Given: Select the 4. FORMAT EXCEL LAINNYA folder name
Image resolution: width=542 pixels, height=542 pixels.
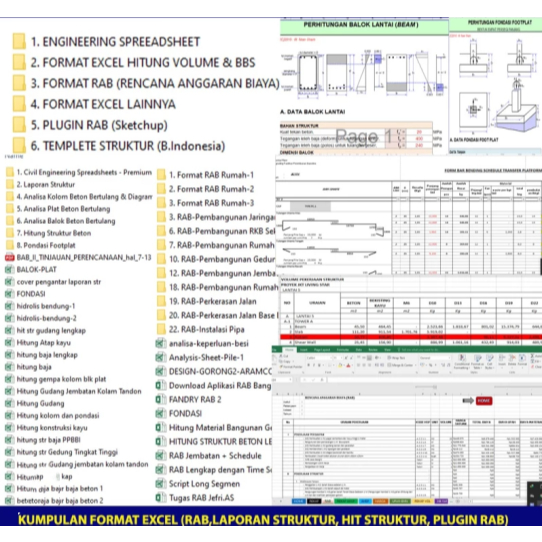Looking at the screenshot, I should pos(103,104).
